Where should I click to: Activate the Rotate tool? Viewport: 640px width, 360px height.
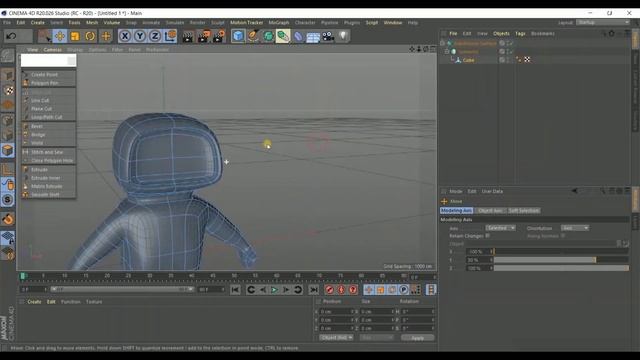click(x=90, y=36)
